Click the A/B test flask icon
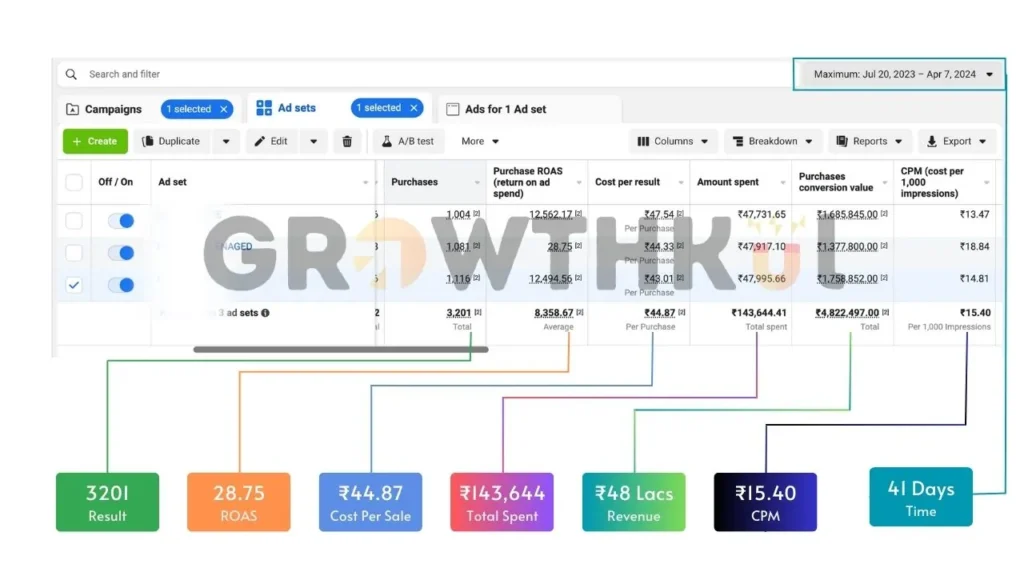 click(x=385, y=141)
